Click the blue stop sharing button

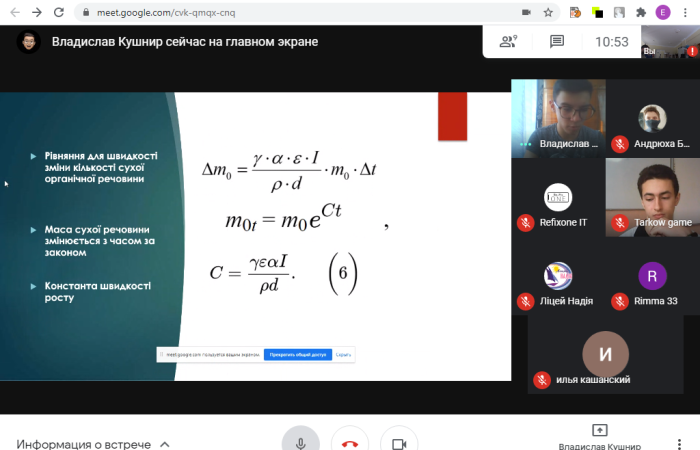(x=297, y=355)
